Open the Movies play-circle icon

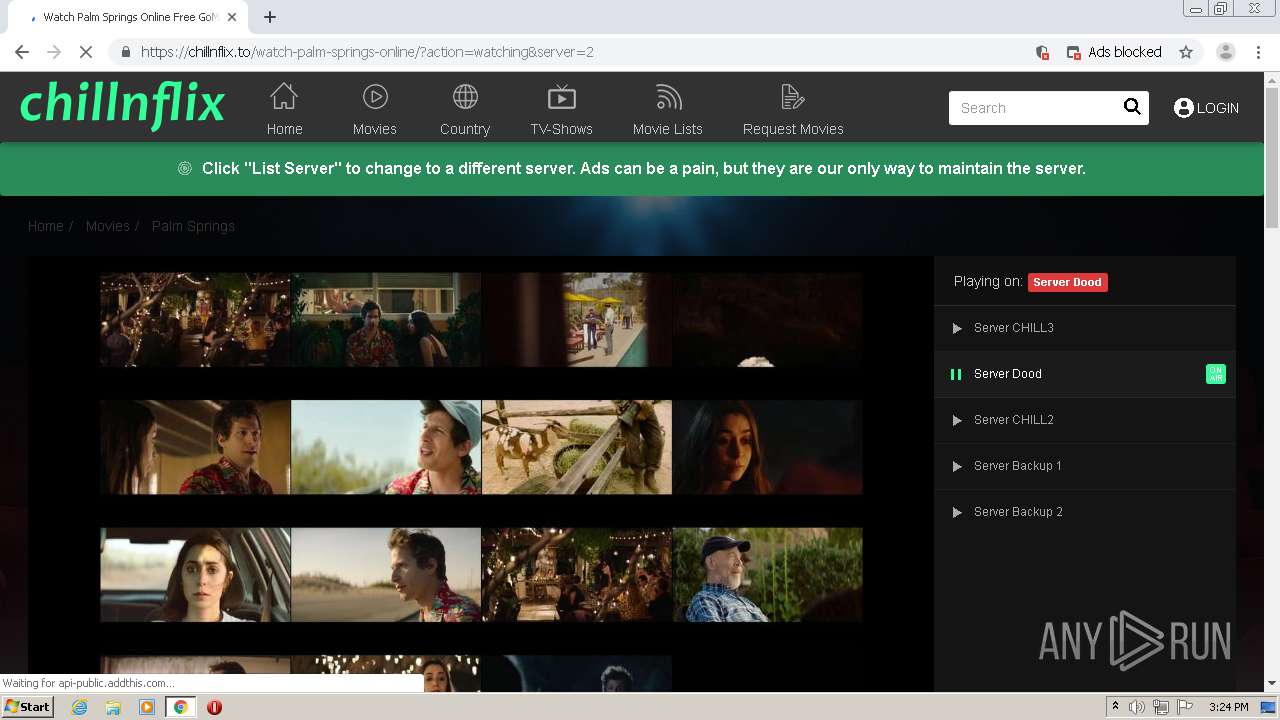[375, 97]
